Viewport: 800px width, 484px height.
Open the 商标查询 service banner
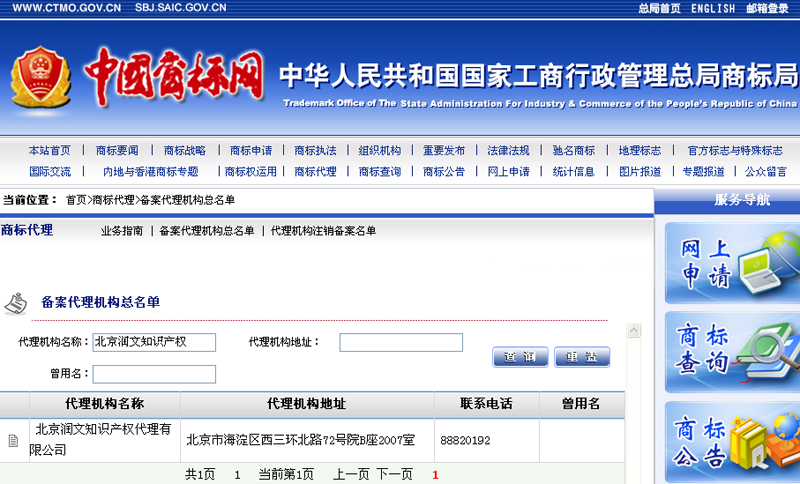732,352
